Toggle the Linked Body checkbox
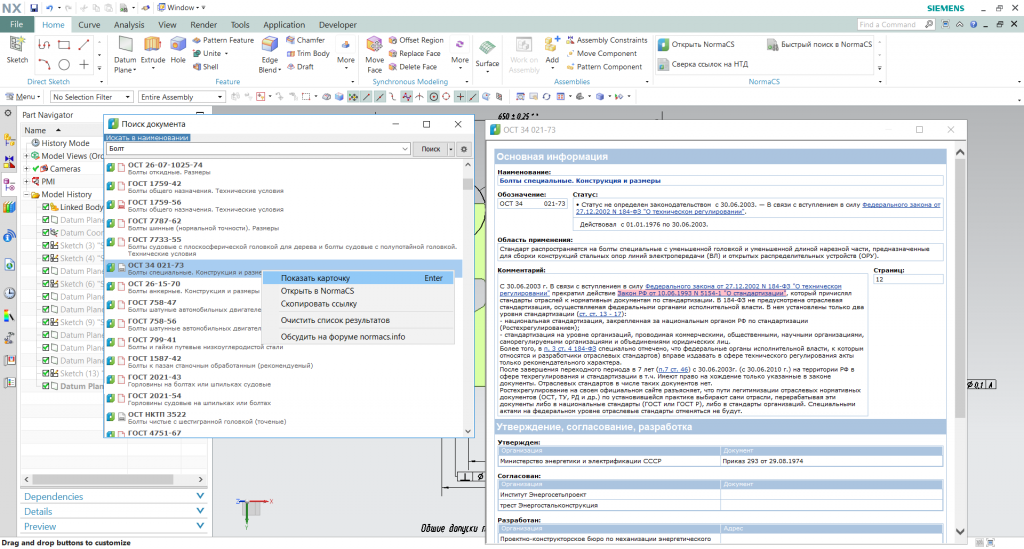Image resolution: width=1024 pixels, height=549 pixels. point(46,207)
